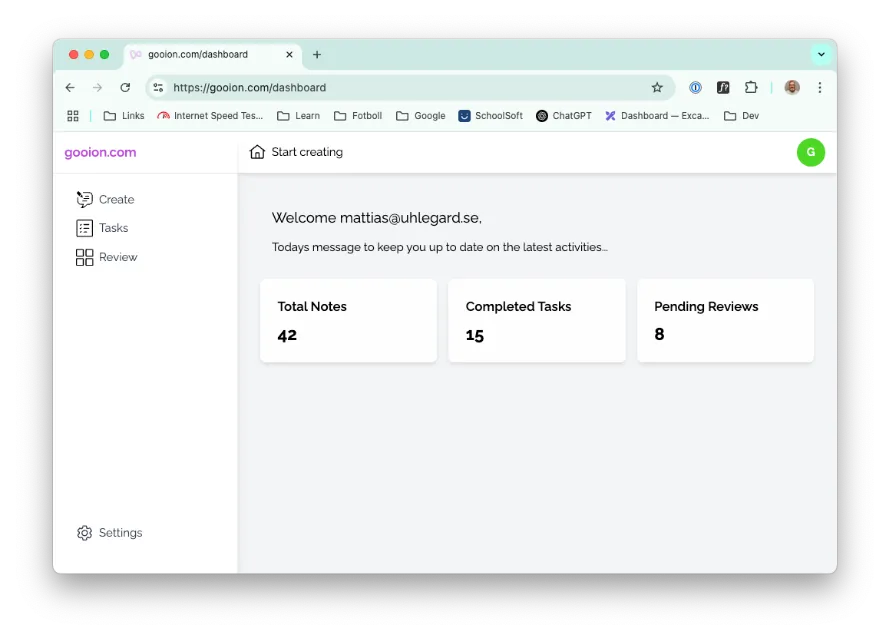Open the Learn bookmark folder
889x640 pixels.
coord(298,116)
